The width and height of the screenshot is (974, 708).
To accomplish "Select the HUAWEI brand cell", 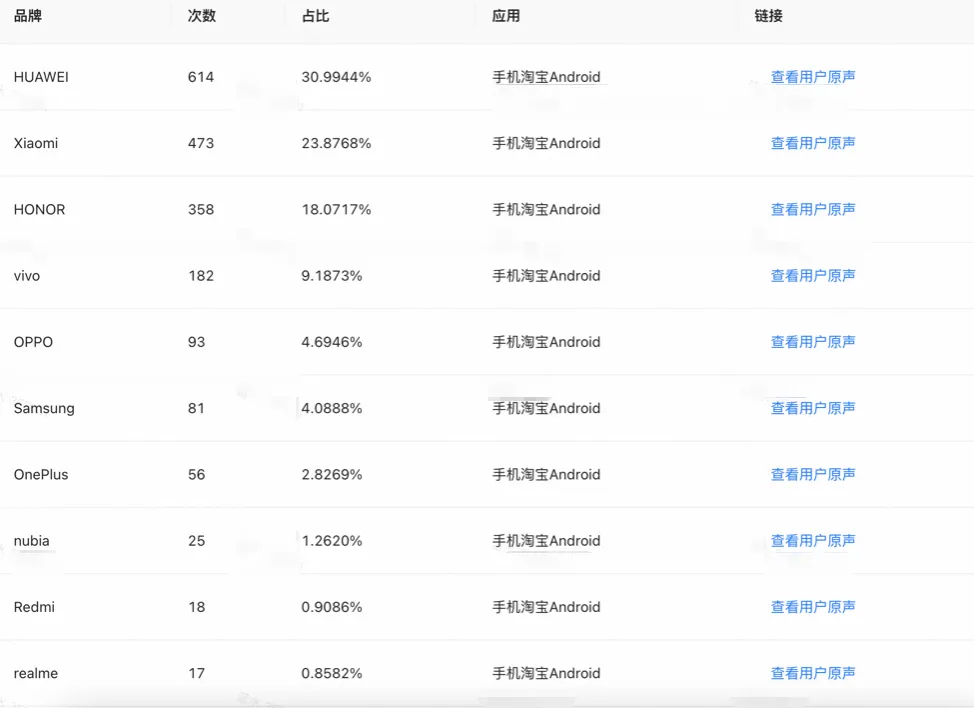I will [x=41, y=77].
